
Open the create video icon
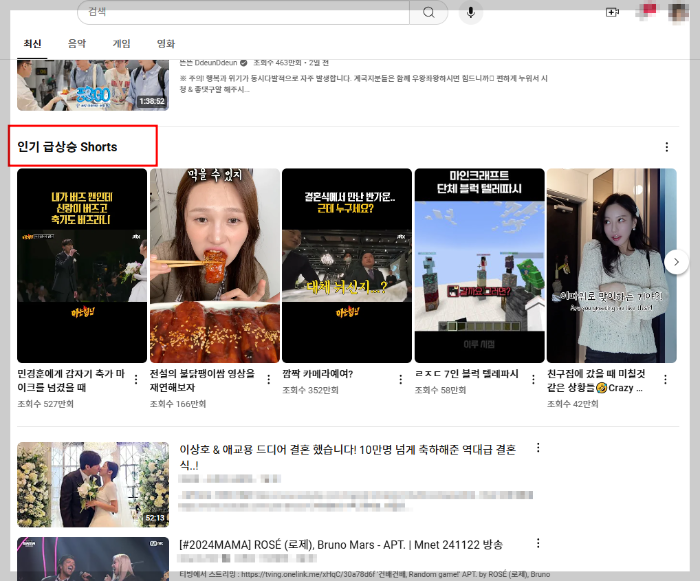[x=612, y=12]
